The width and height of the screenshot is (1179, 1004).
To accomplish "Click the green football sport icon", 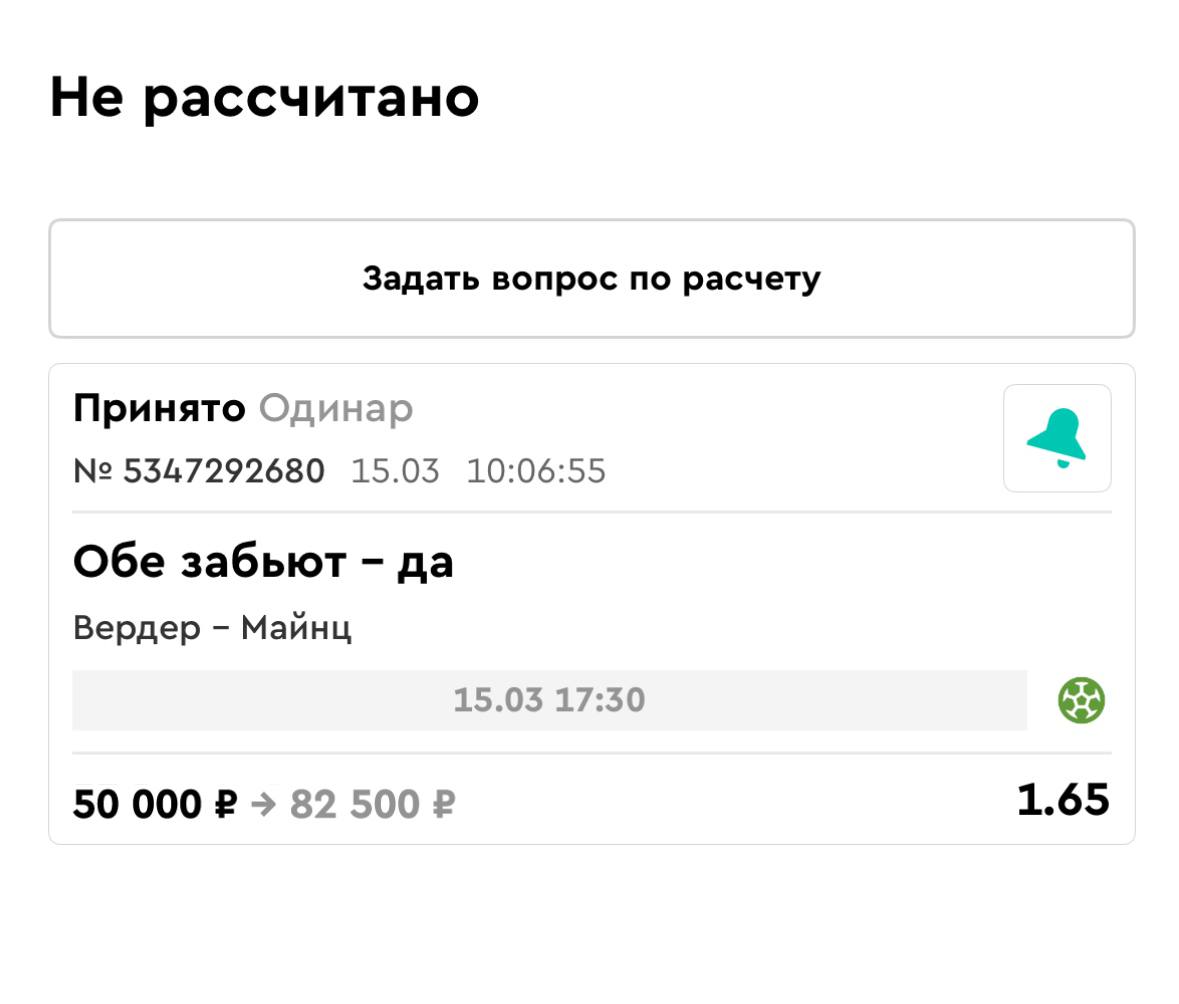I will [x=1081, y=700].
